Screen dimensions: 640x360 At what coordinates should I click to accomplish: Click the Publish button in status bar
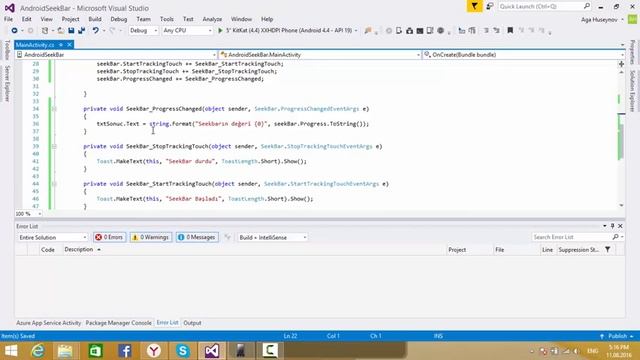(x=617, y=336)
